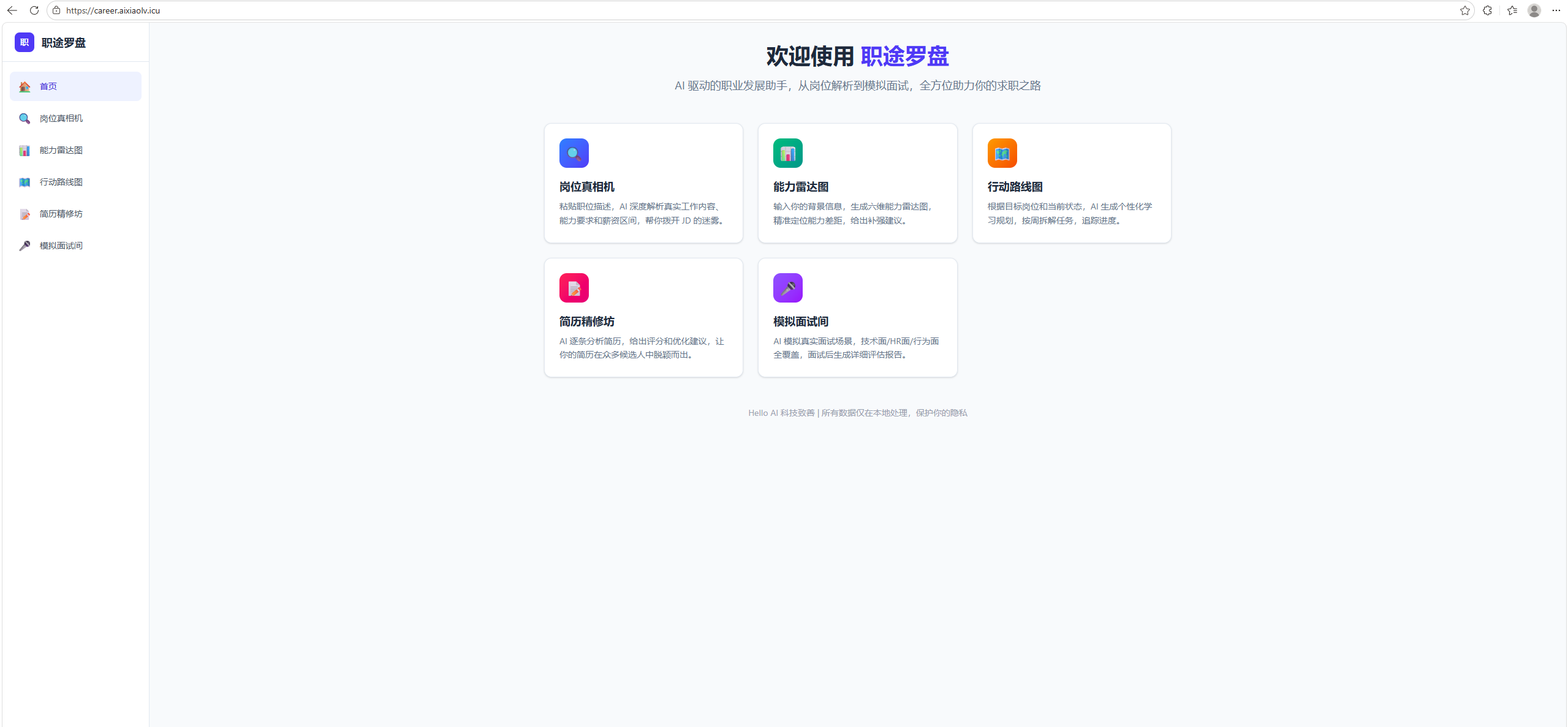Open the 简历精修坊 card title
Viewport: 1568px width, 727px height.
coord(586,322)
